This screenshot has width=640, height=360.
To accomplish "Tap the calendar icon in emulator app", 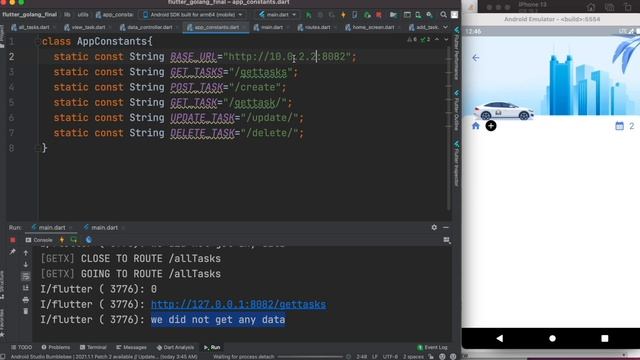I will pyautogui.click(x=619, y=126).
